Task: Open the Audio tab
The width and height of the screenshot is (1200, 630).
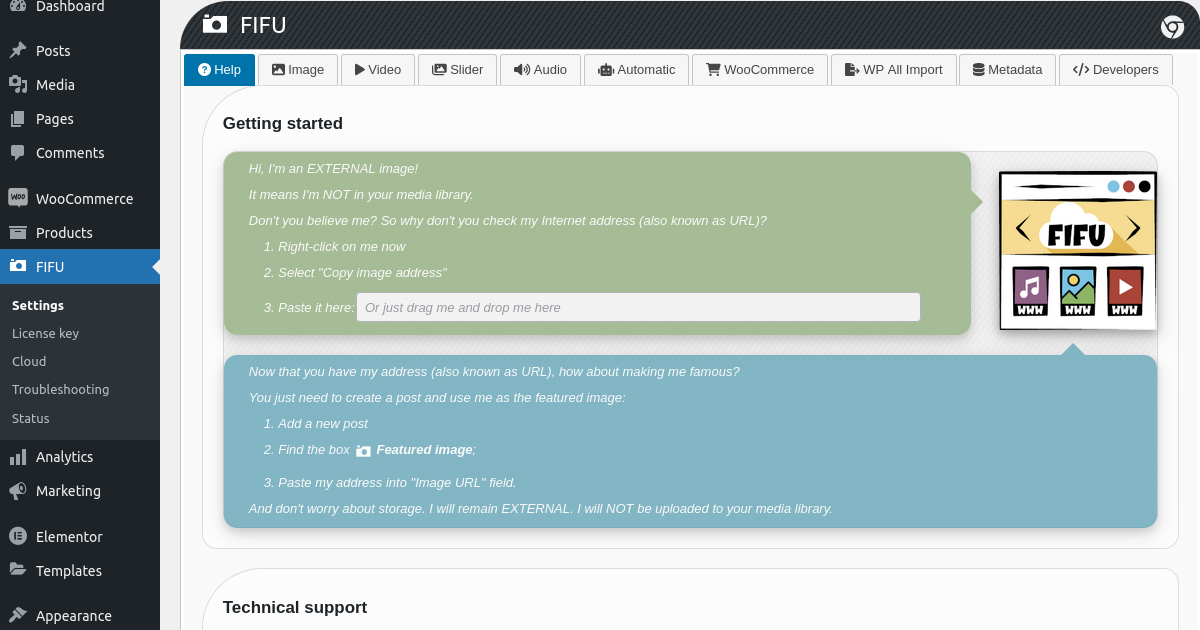Action: [x=540, y=70]
